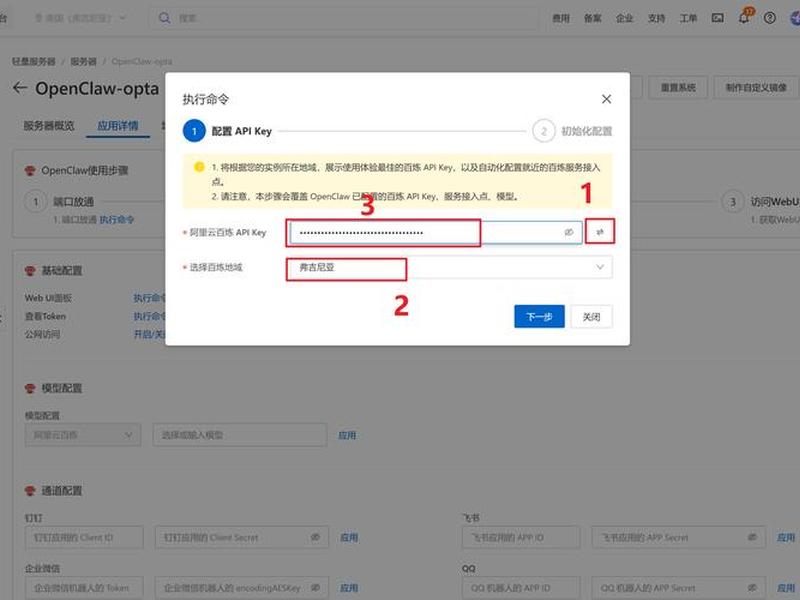Screen dimensions: 800x600
Task: Focus the 企业微信机器人的 Token field
Action: (x=84, y=588)
